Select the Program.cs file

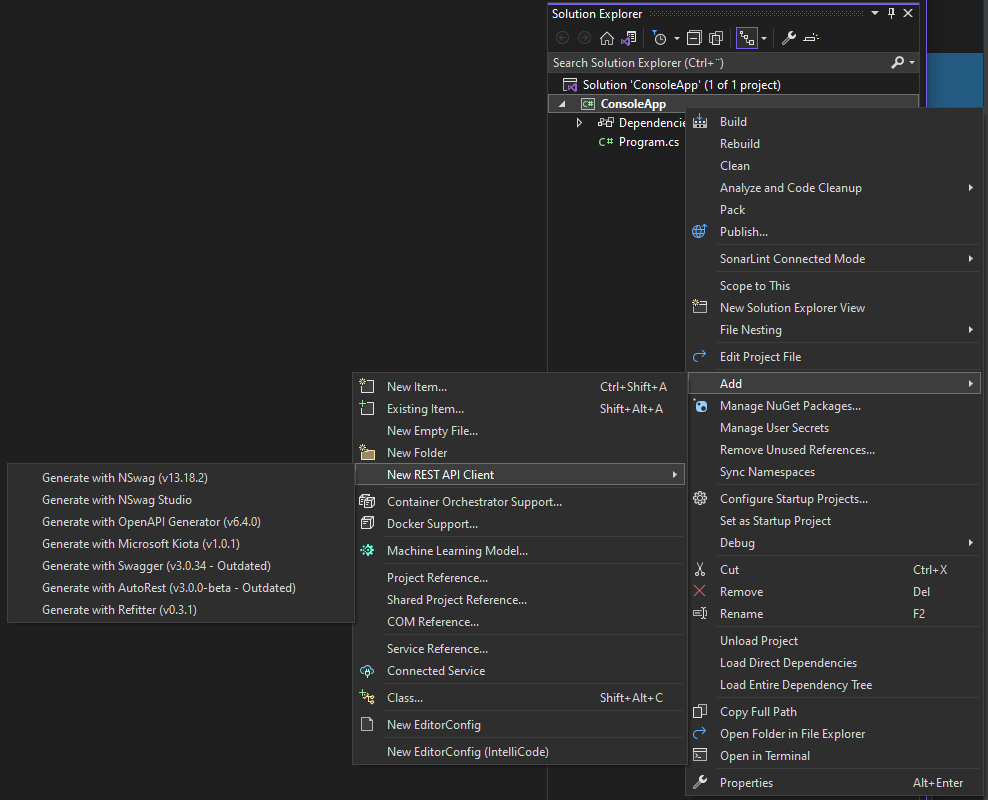pyautogui.click(x=648, y=142)
